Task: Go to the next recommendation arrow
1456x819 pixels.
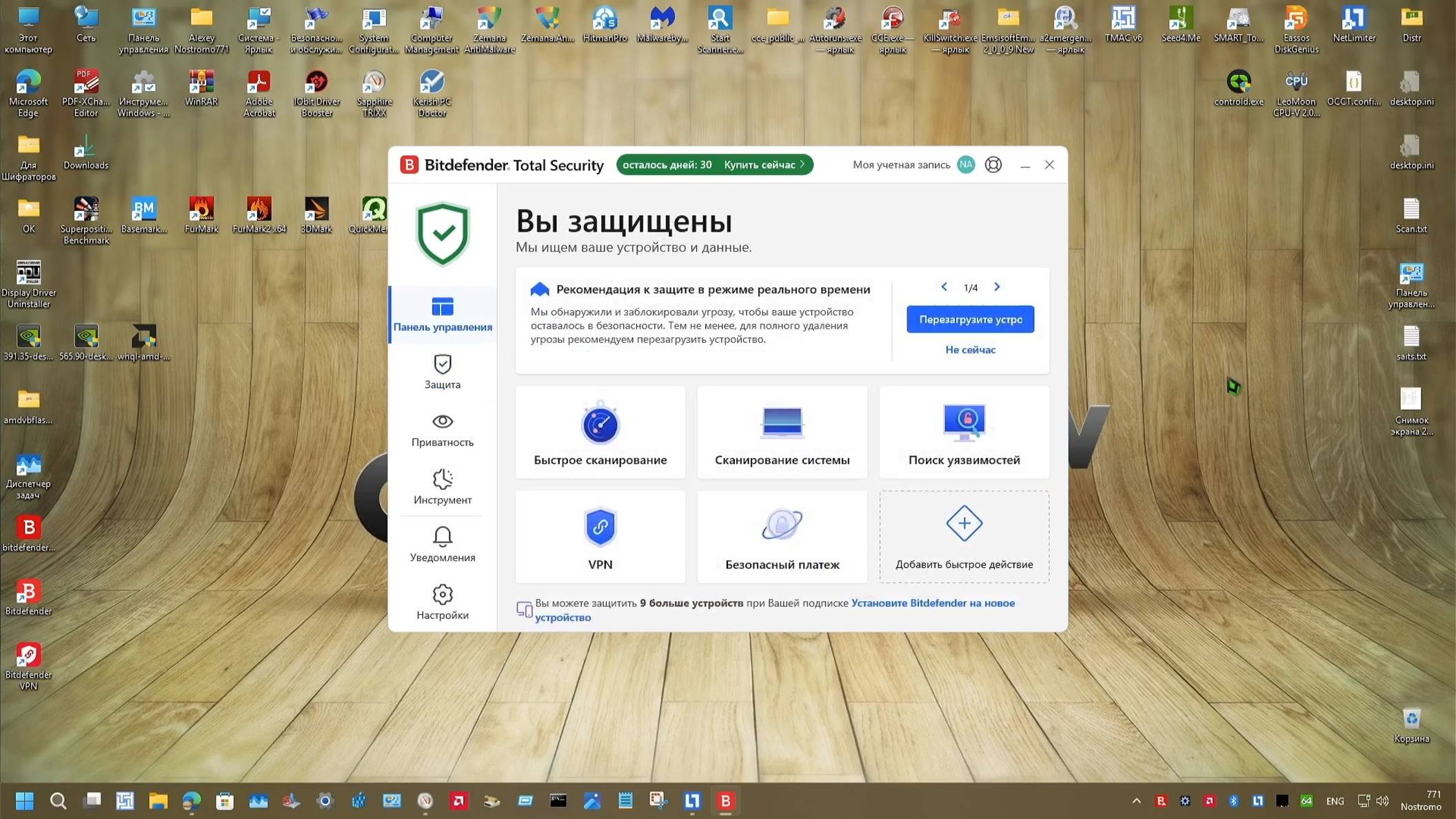Action: [997, 287]
